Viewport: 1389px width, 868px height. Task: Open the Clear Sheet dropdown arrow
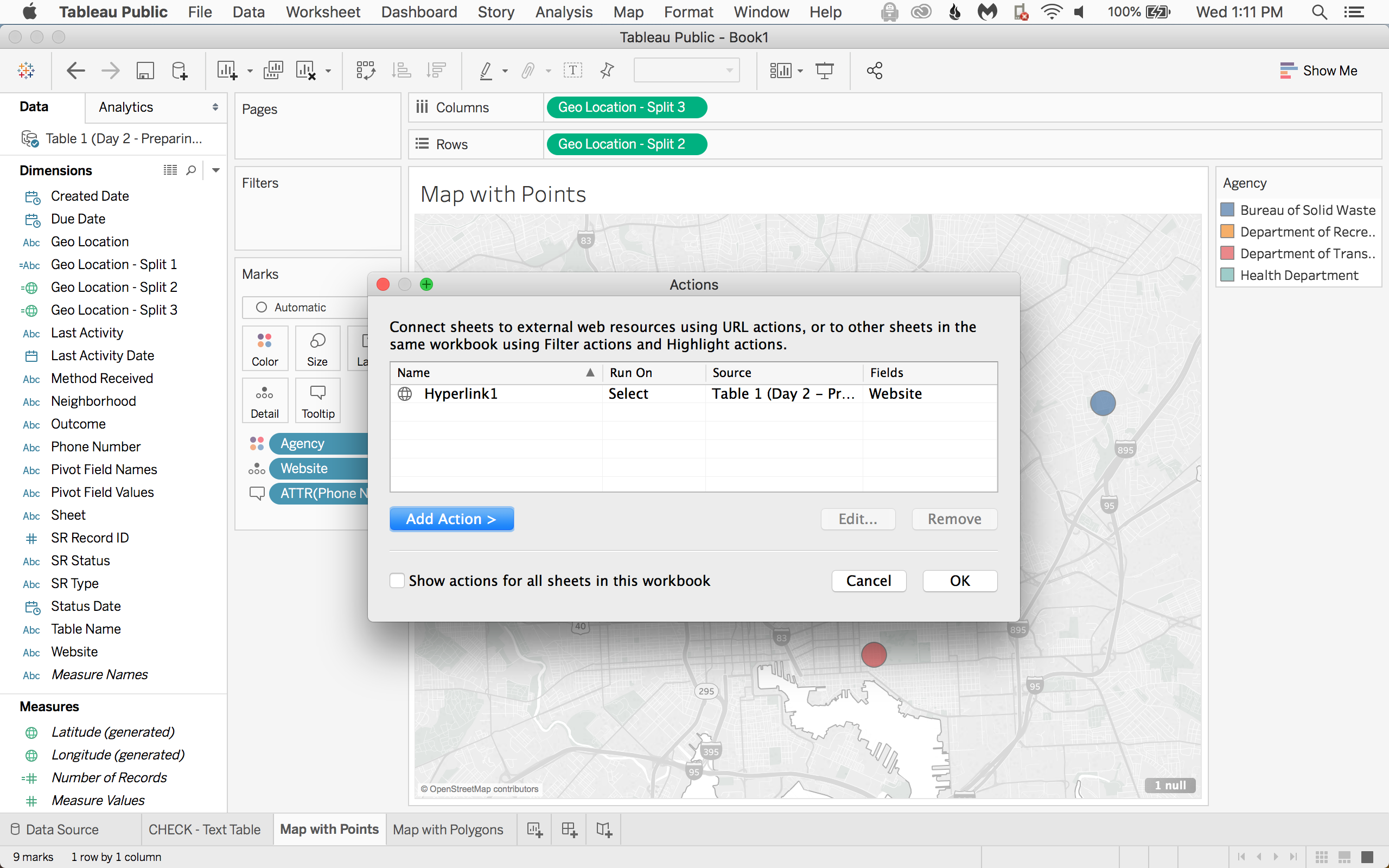tap(328, 71)
